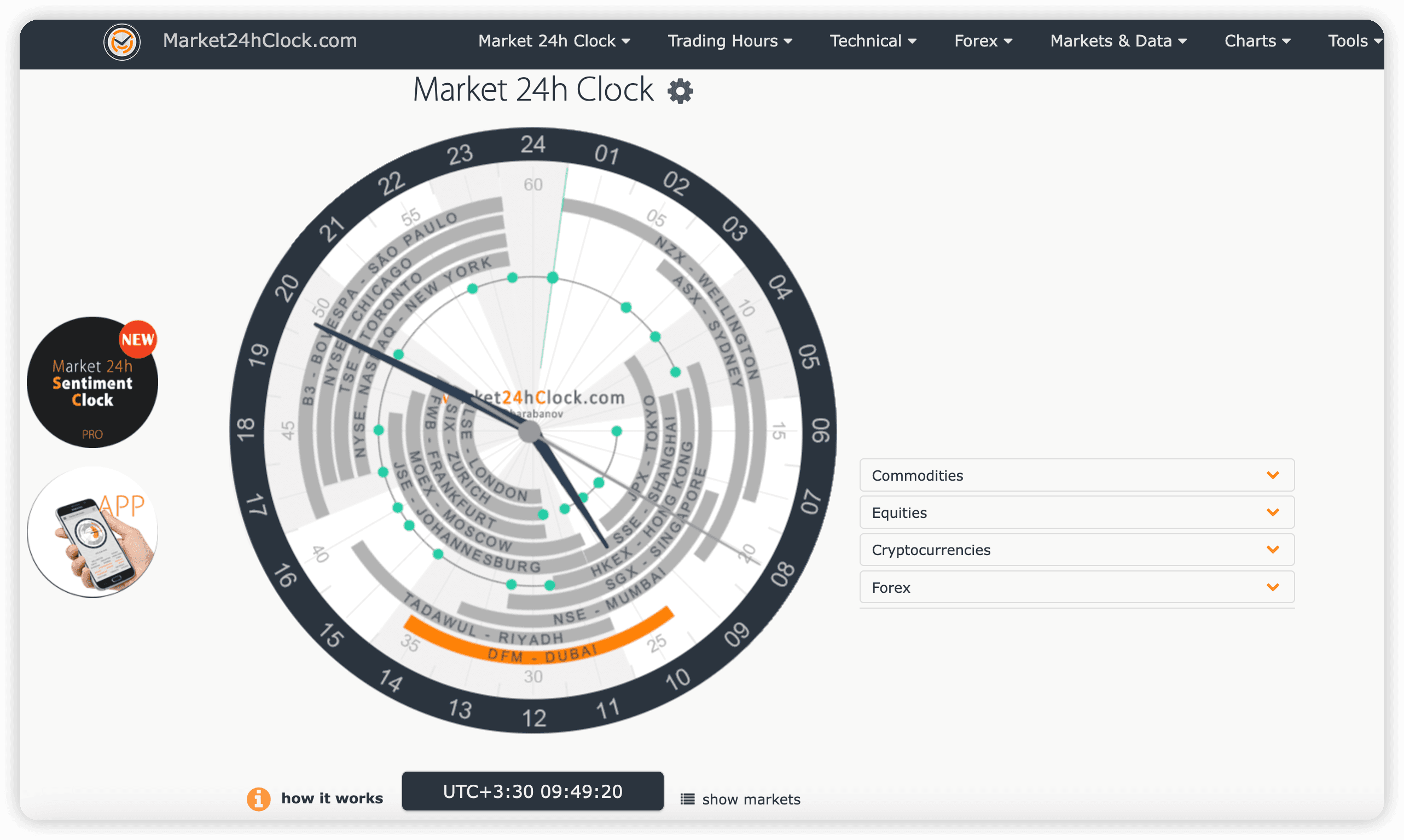Open the Technical menu
1404x840 pixels.
[873, 41]
